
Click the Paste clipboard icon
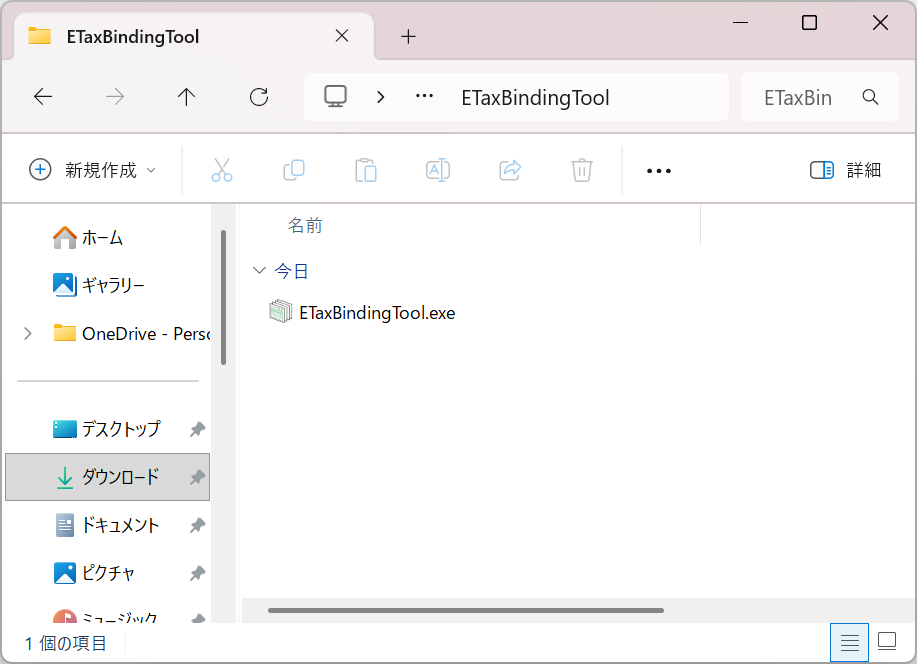coord(366,170)
